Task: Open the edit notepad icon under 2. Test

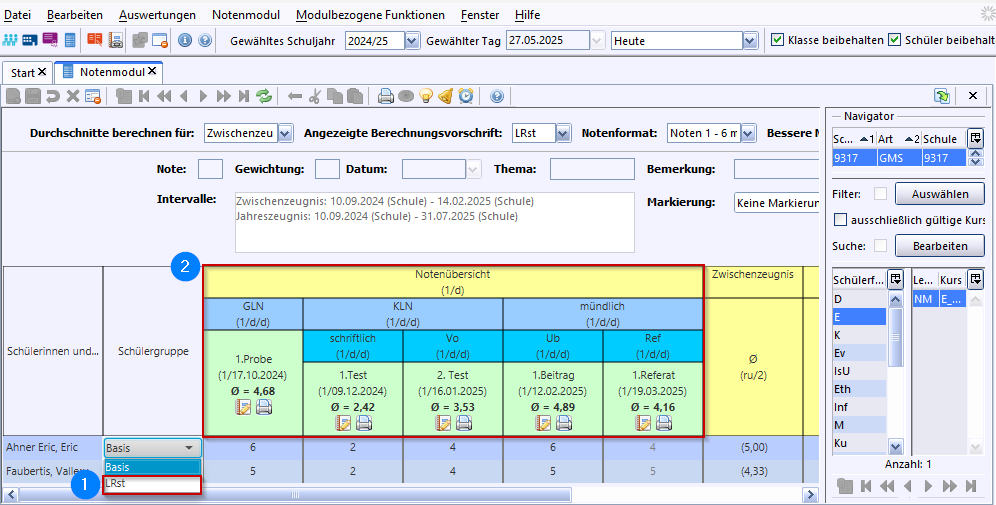Action: coord(443,423)
